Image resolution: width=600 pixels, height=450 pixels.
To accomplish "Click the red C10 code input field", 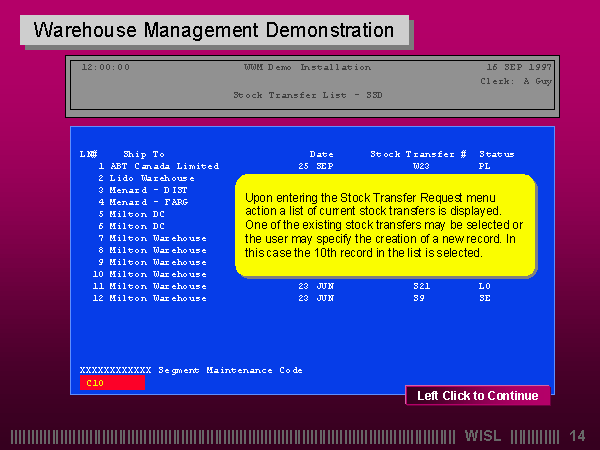I will click(112, 383).
